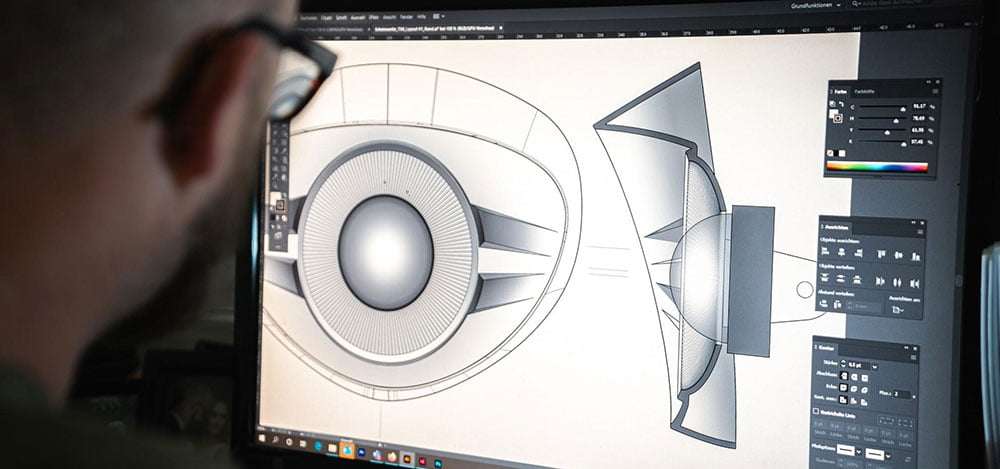Image resolution: width=1000 pixels, height=469 pixels.
Task: Distribute objects by right edges
Action: click(x=915, y=283)
